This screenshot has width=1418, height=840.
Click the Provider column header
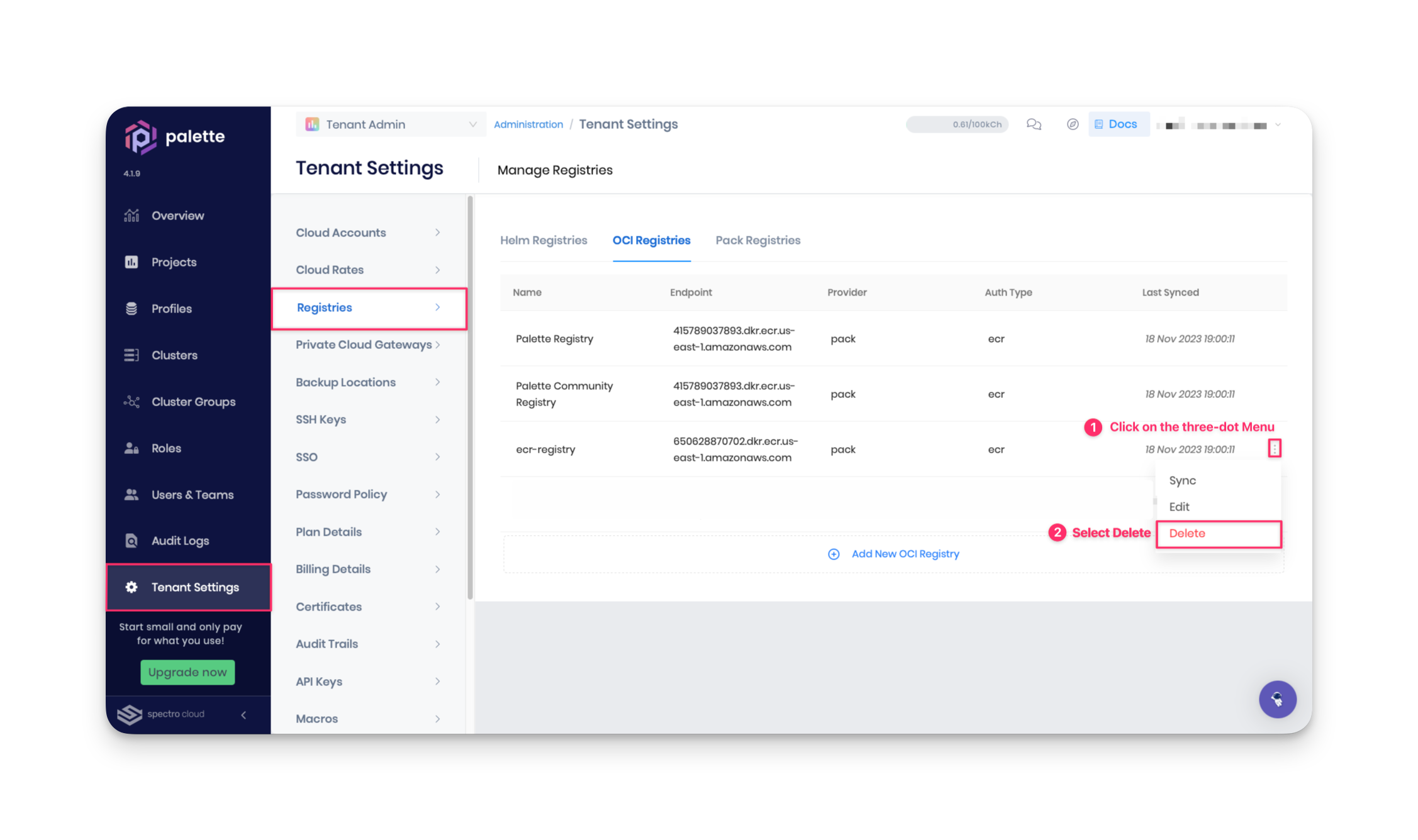tap(847, 292)
